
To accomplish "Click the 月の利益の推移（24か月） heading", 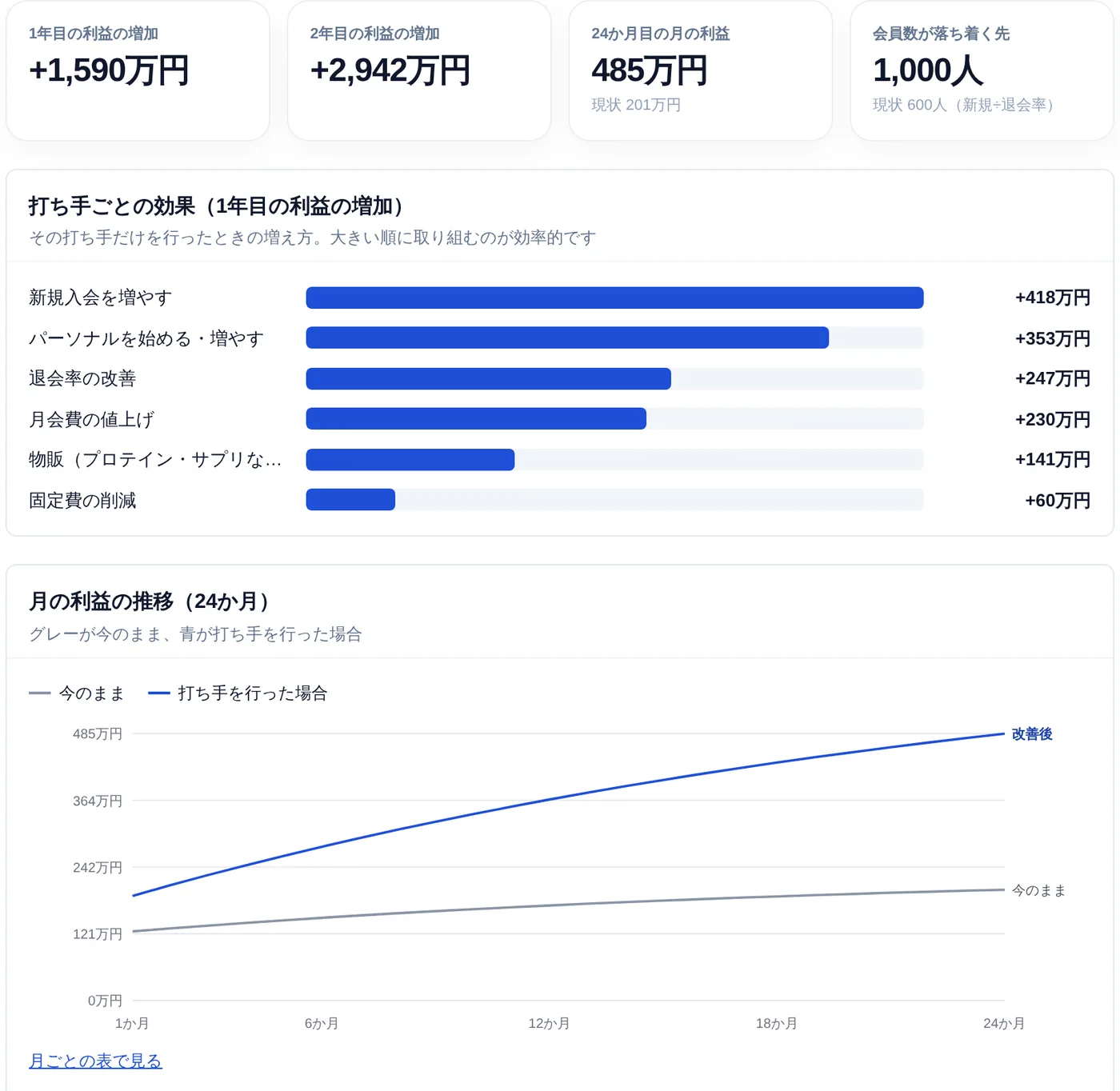I will click(149, 601).
